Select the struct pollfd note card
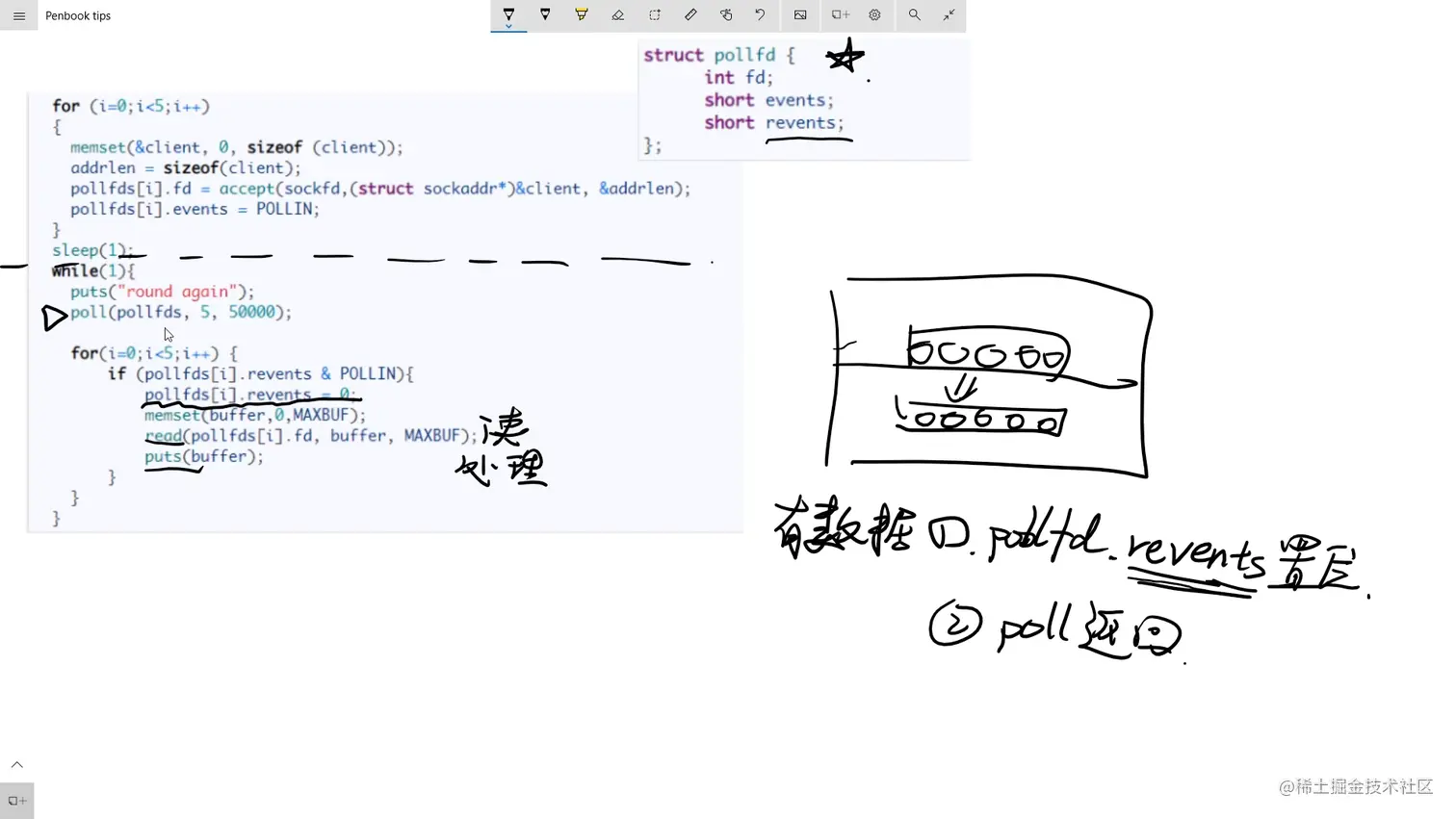 tap(804, 96)
